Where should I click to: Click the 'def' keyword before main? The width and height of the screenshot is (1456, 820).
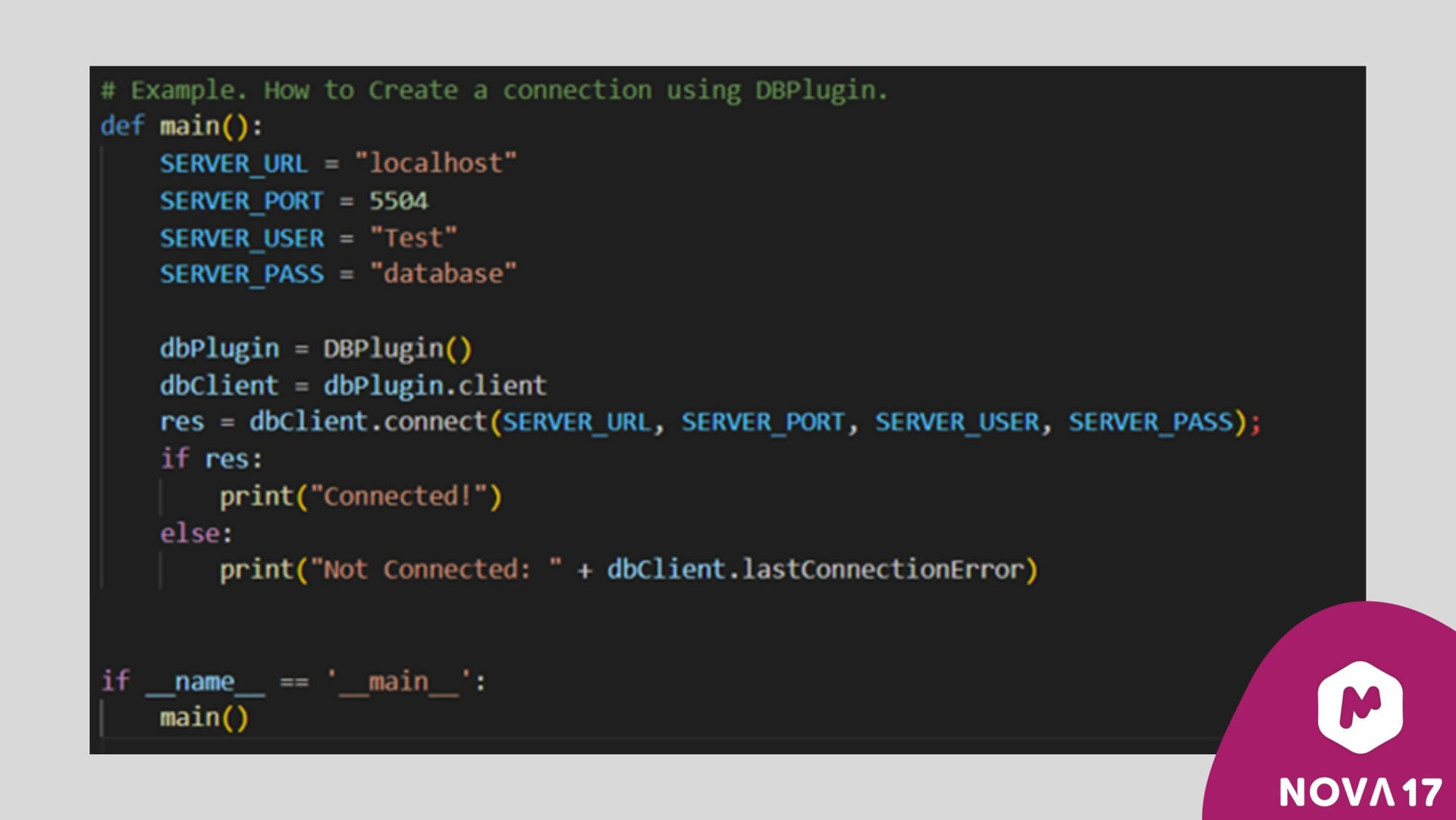[121, 126]
